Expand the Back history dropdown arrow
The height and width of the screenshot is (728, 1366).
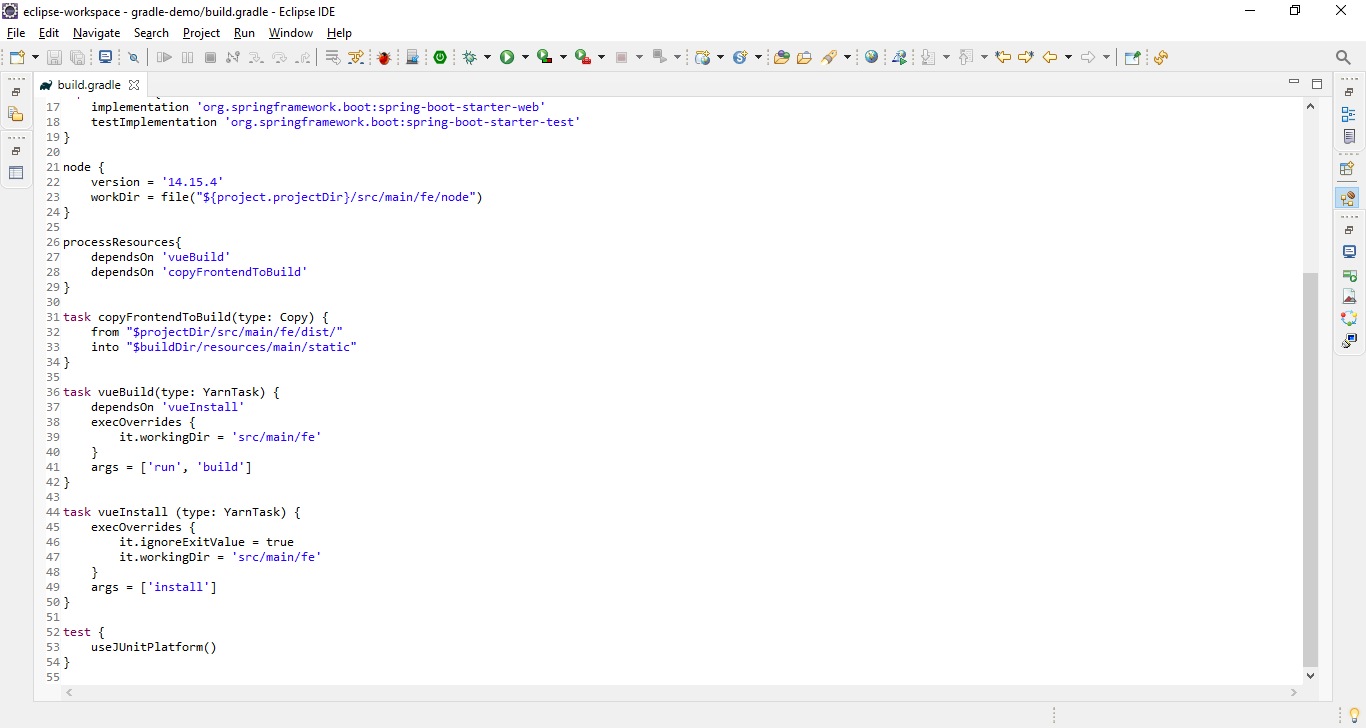click(x=1068, y=57)
